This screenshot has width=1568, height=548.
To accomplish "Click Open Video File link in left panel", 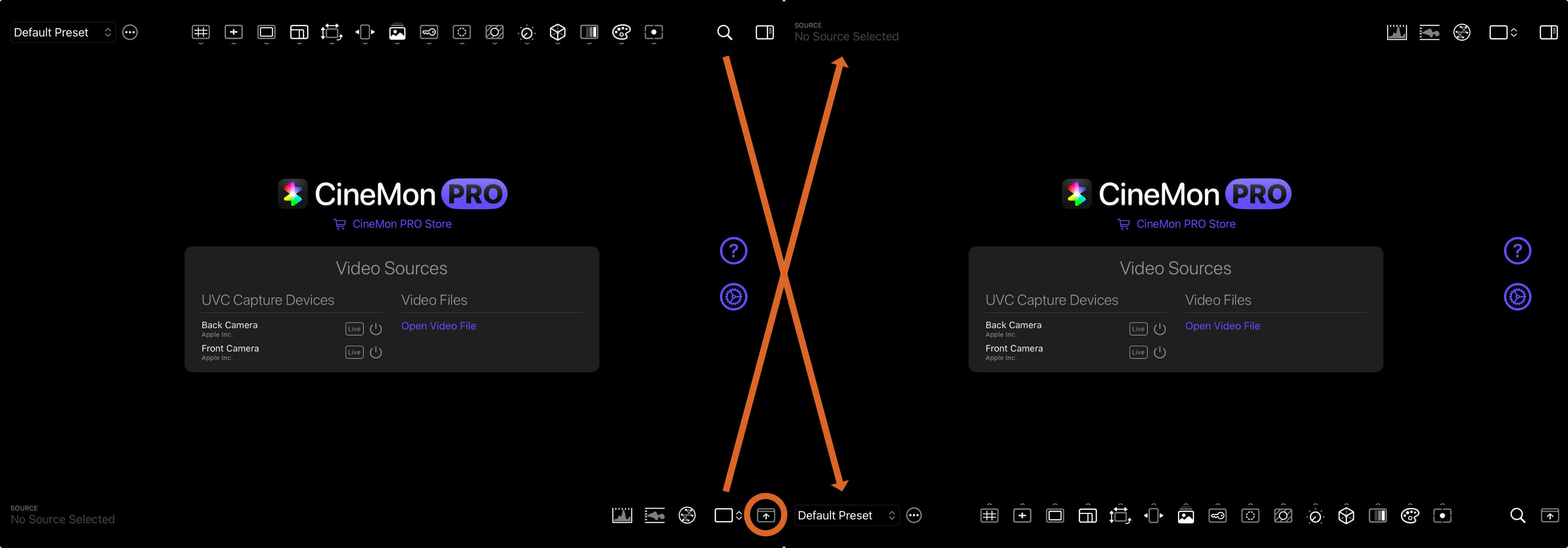I will (x=438, y=326).
